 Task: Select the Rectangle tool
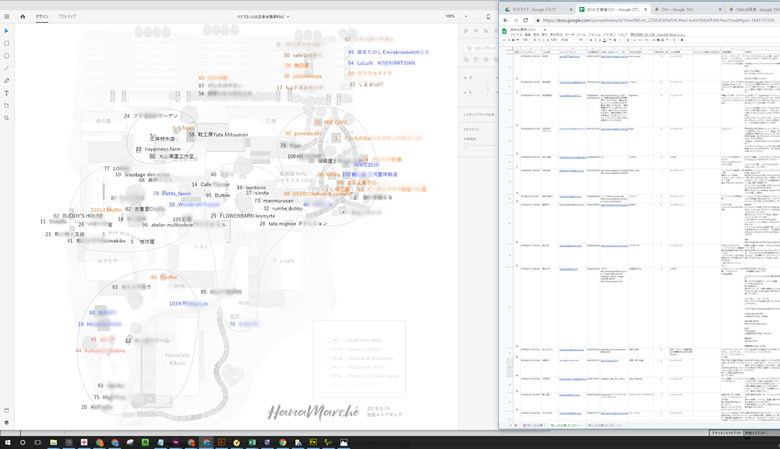click(6, 43)
